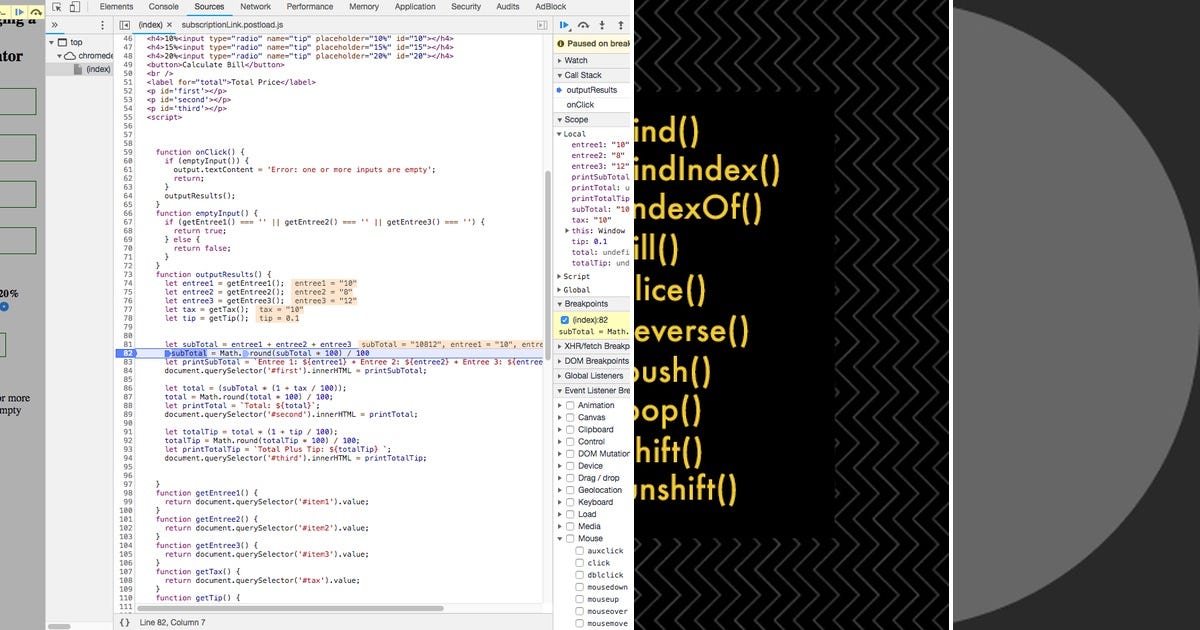
Task: Switch to the Network tab
Action: click(255, 6)
